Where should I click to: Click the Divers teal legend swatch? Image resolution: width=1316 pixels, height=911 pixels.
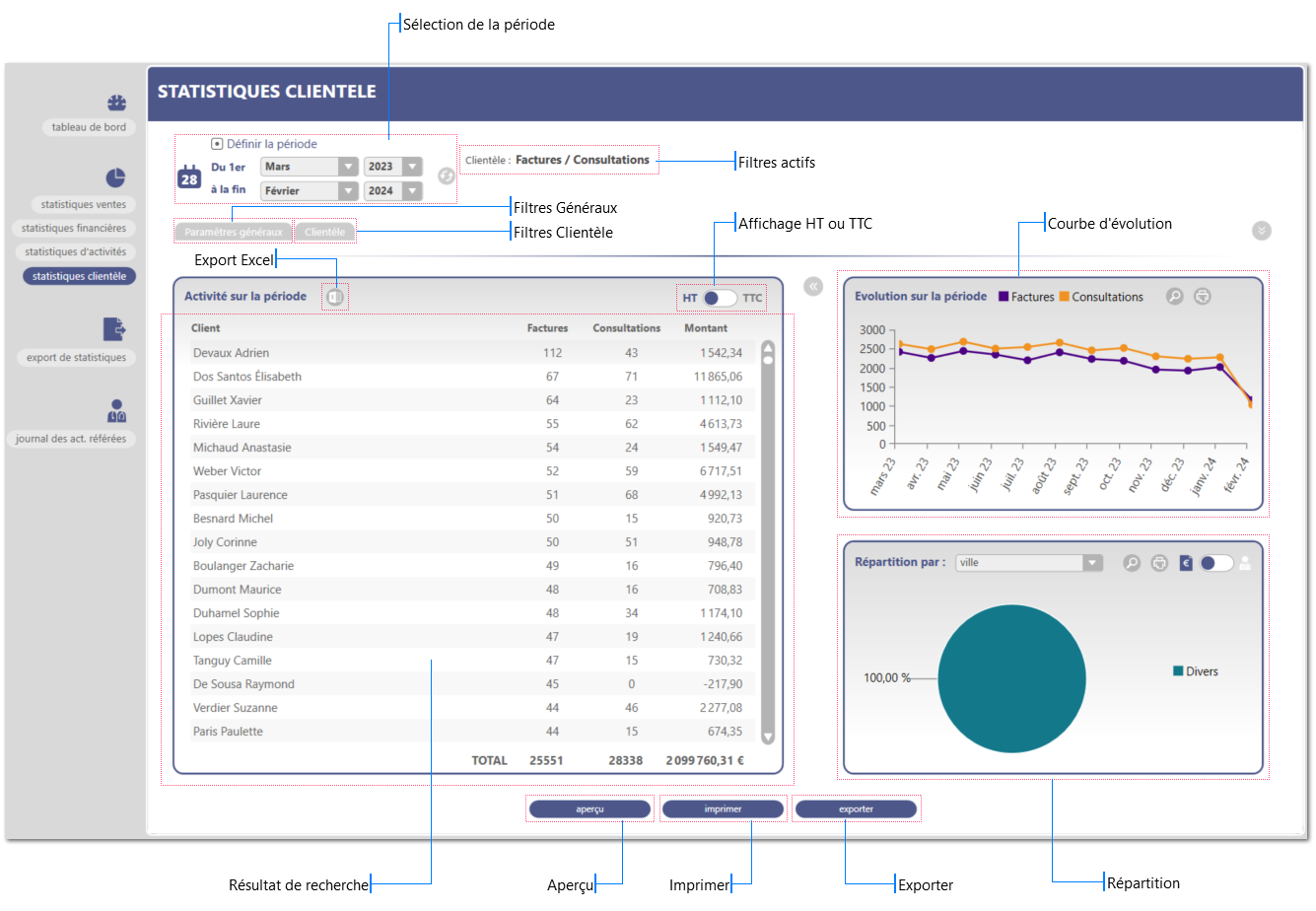pos(1178,671)
